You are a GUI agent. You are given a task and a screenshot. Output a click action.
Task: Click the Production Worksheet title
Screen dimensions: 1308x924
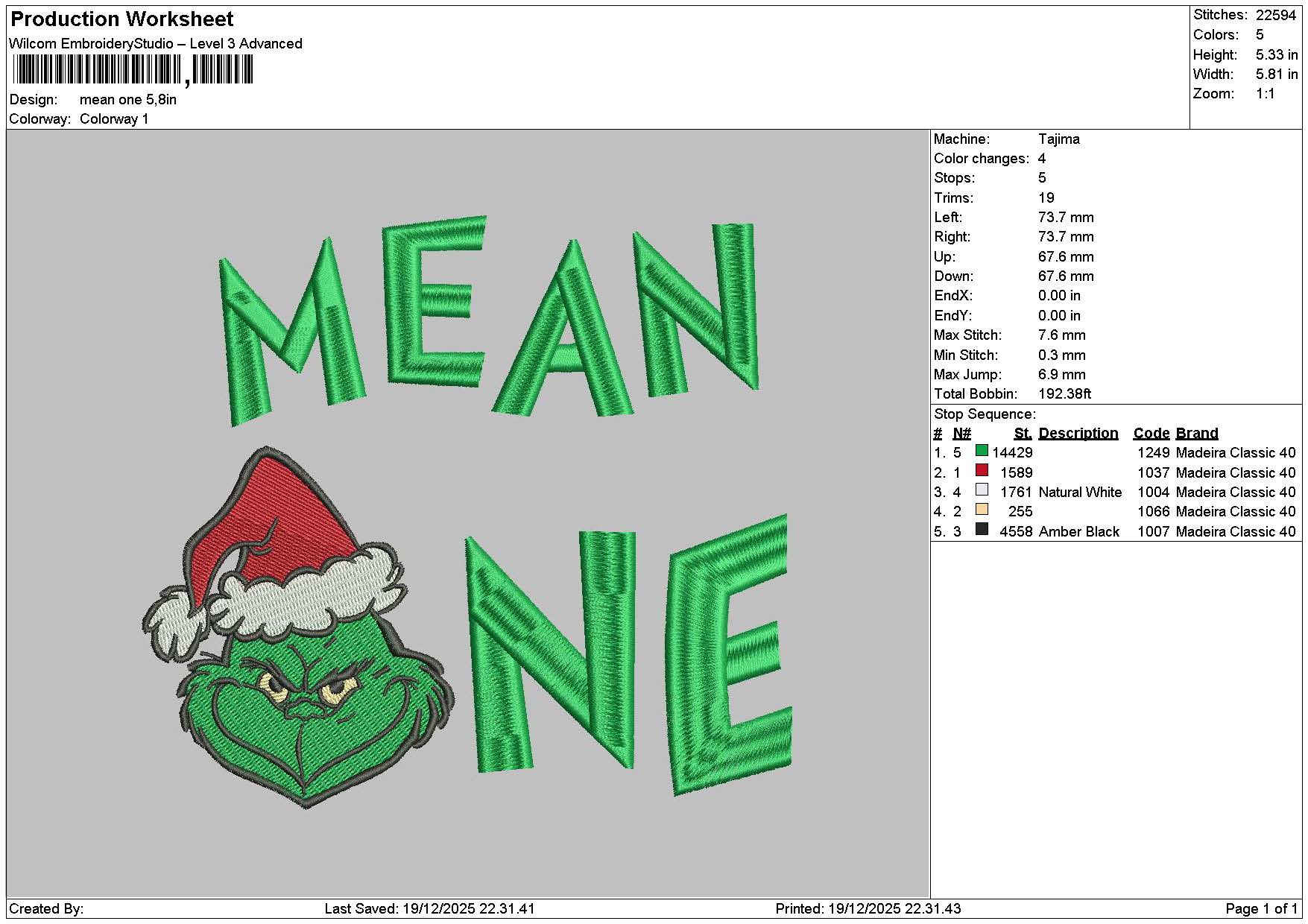click(122, 19)
